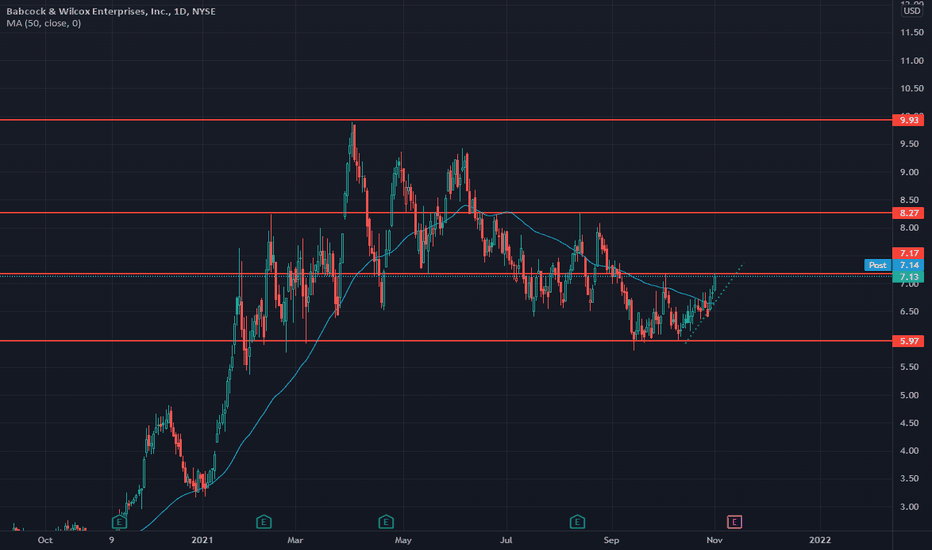
Task: Select the dotted green trend line near Nov
Action: point(714,303)
